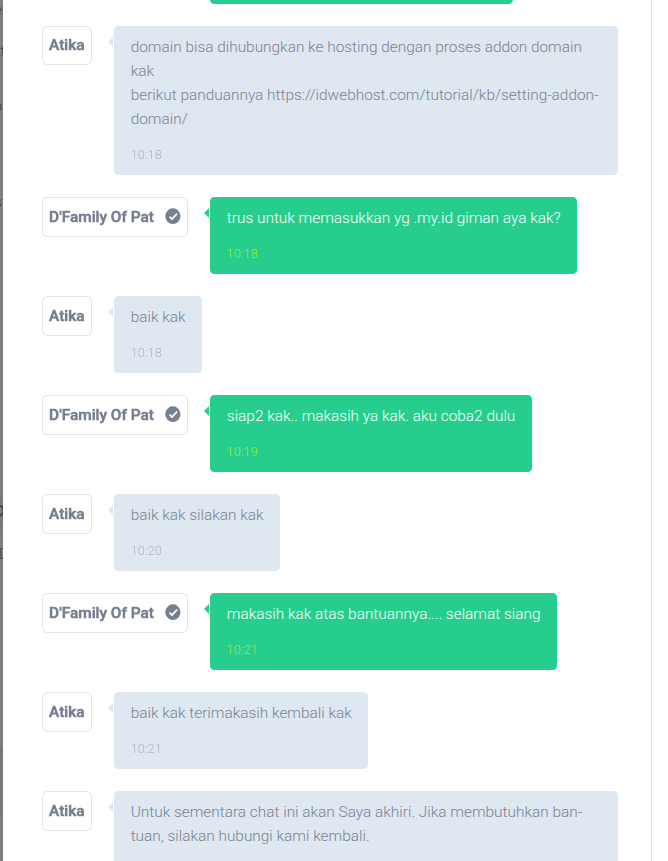The height and width of the screenshot is (861, 668).
Task: Click Atika label next to 'baik kak' reply
Action: [x=67, y=316]
